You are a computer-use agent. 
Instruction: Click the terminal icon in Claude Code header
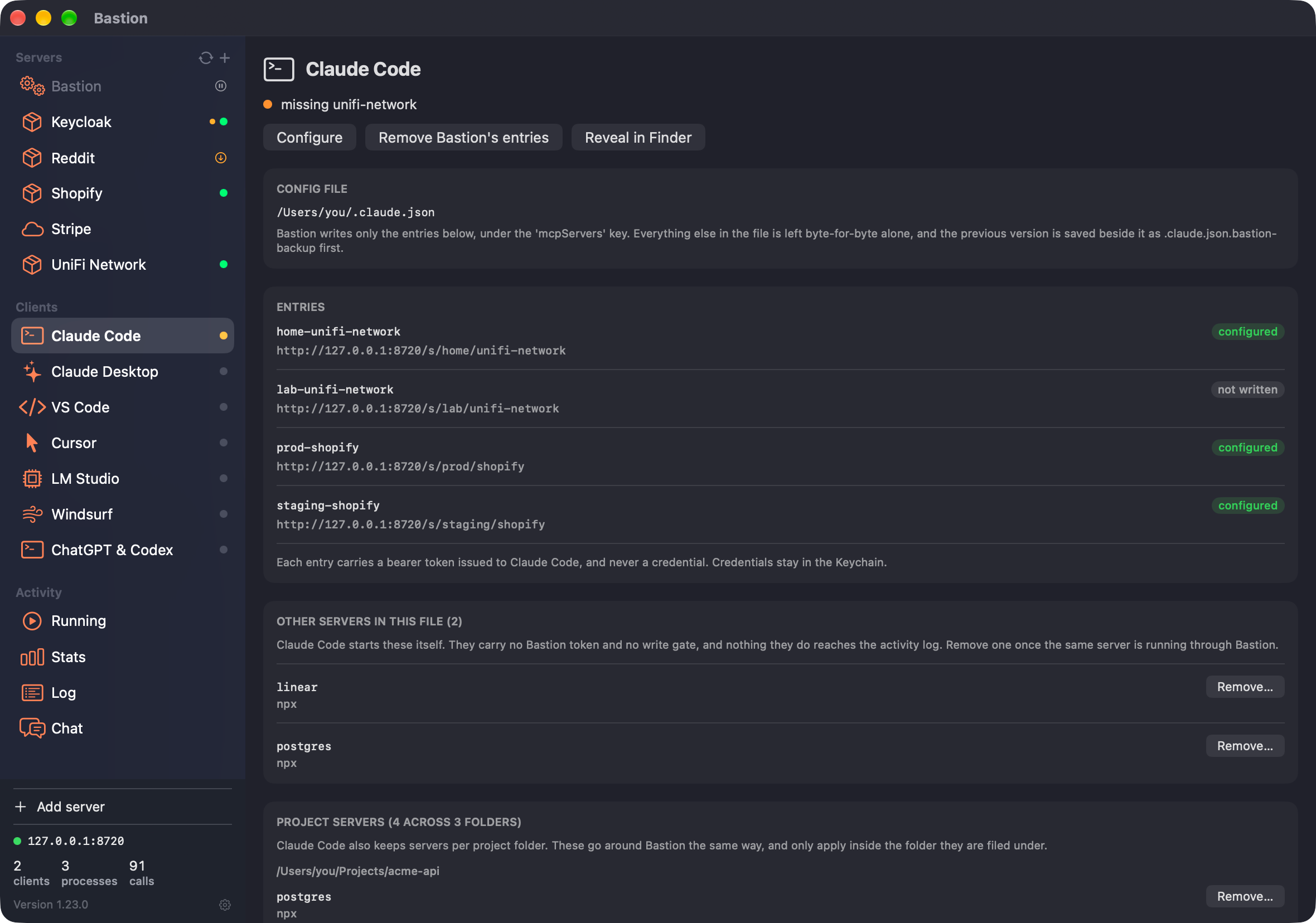(279, 69)
